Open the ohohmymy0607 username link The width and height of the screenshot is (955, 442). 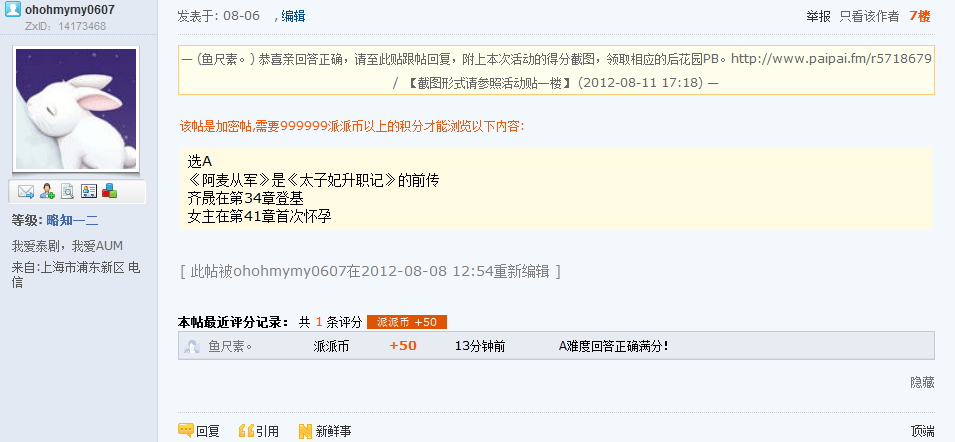[x=69, y=10]
